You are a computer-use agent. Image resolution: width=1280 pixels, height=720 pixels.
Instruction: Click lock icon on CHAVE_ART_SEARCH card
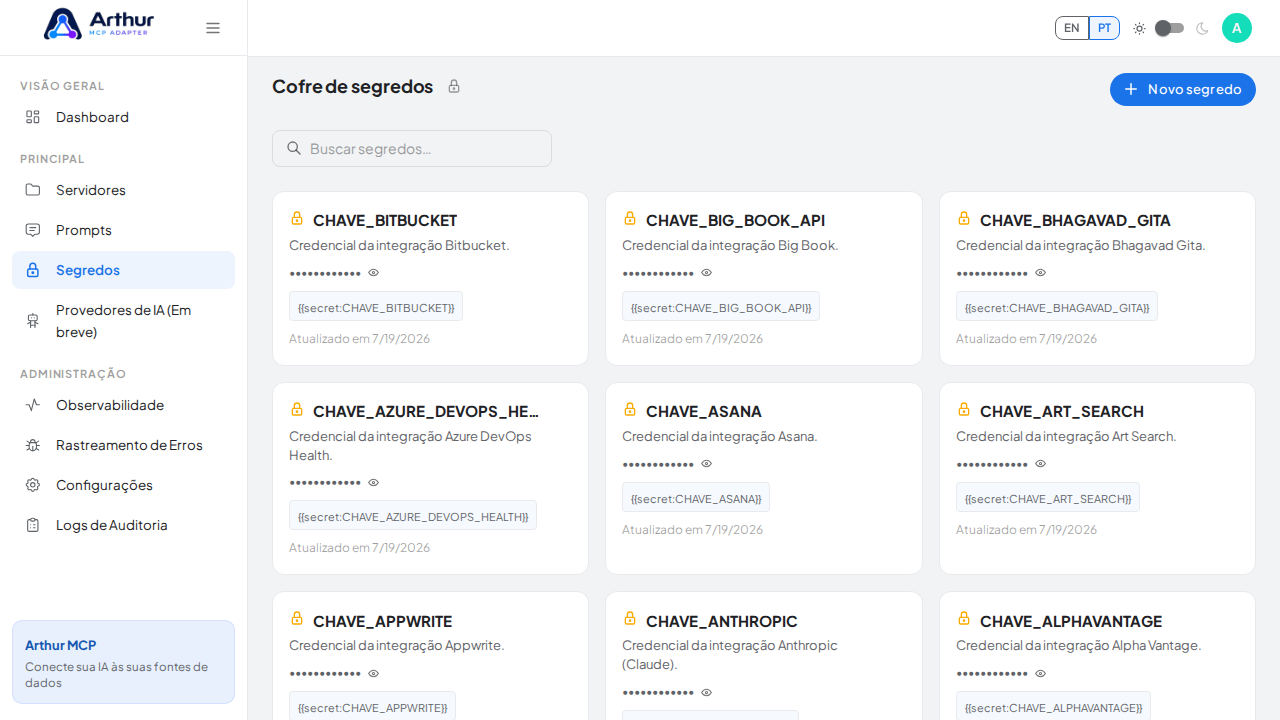964,409
